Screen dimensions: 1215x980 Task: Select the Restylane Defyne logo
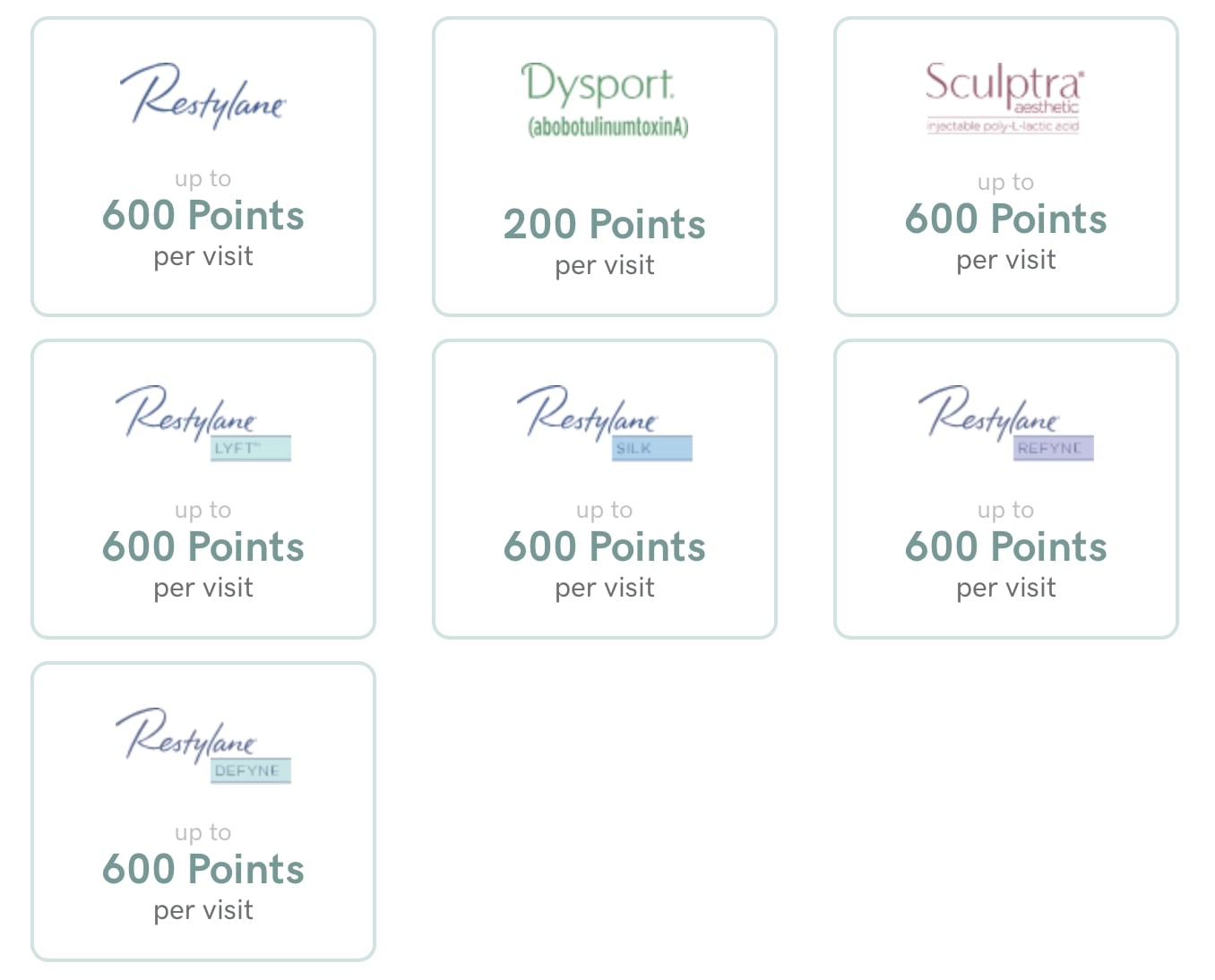point(203,745)
